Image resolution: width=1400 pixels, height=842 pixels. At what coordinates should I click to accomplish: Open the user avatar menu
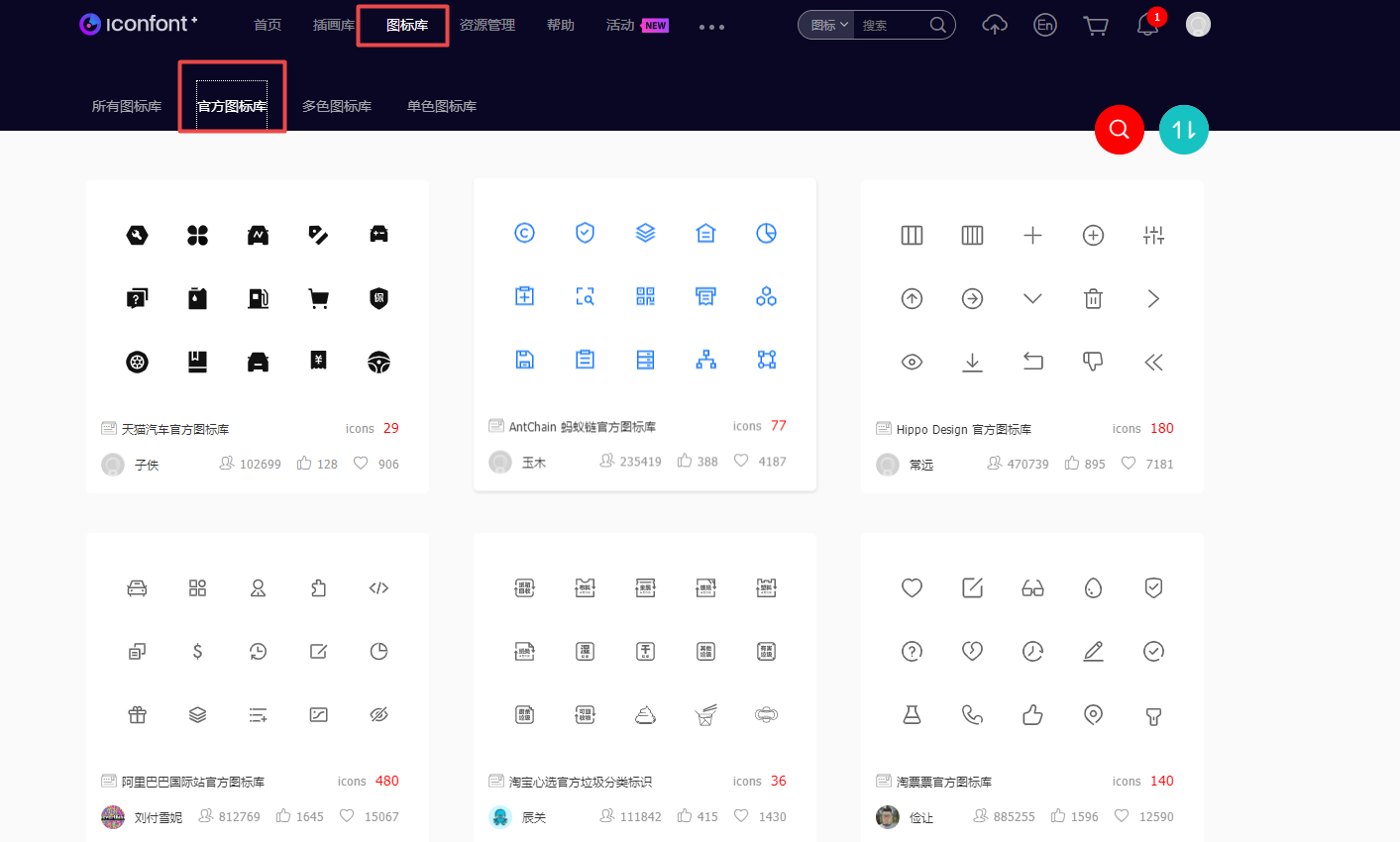point(1198,25)
